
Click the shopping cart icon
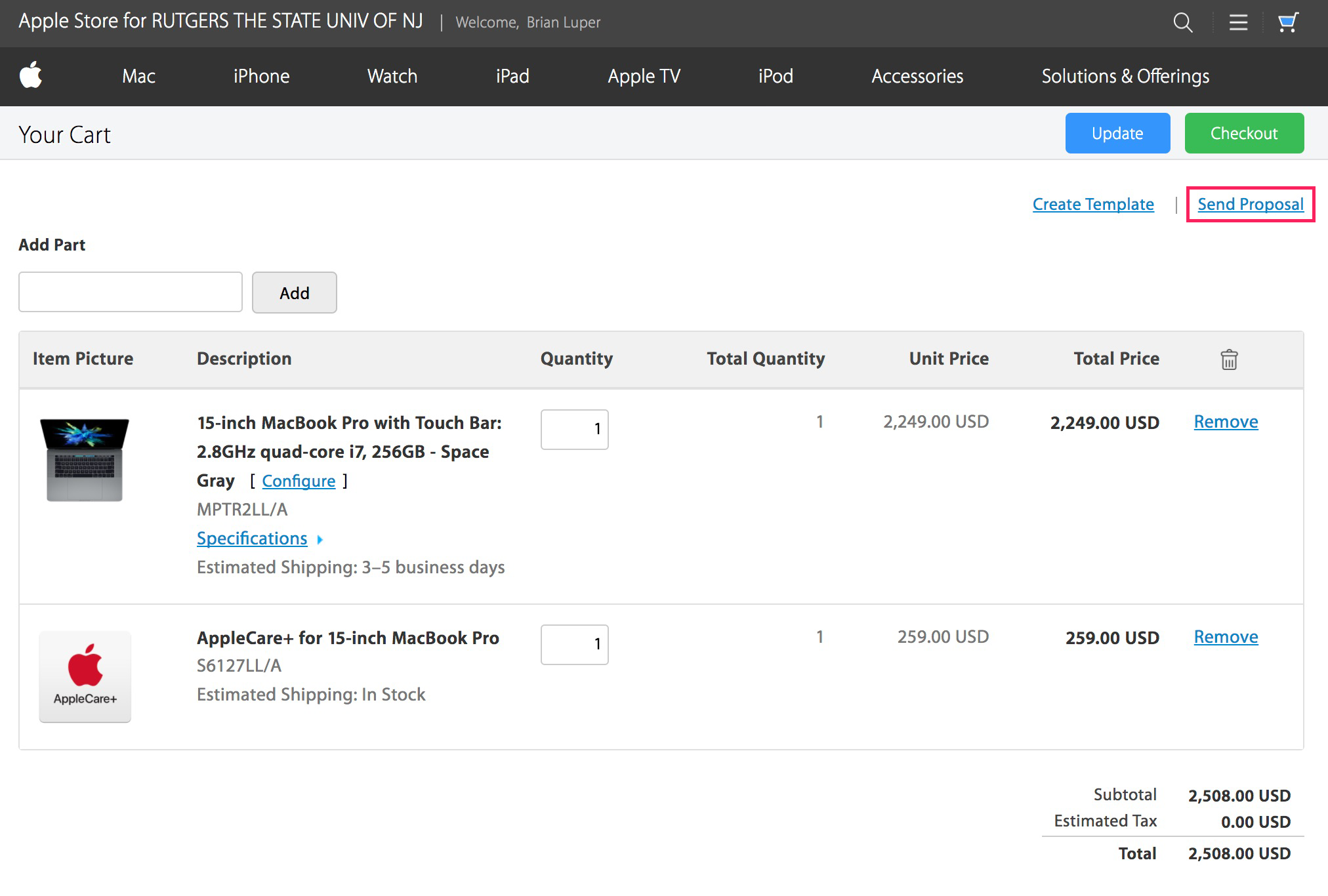(x=1288, y=23)
